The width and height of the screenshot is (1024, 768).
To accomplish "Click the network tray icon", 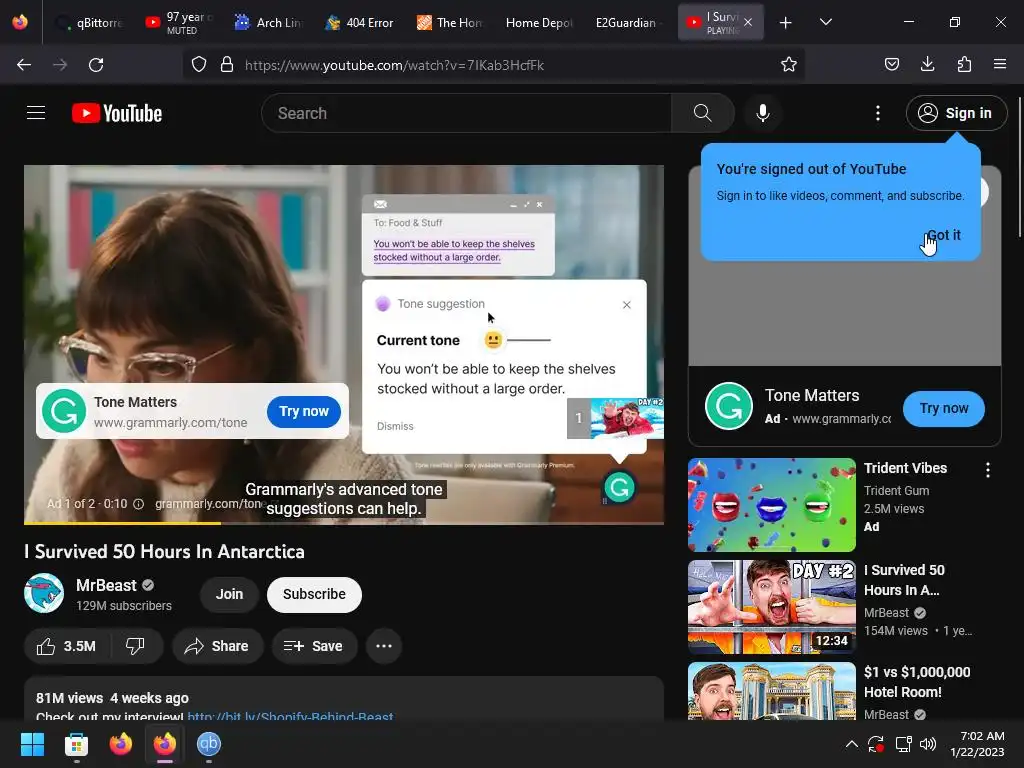I will [904, 744].
